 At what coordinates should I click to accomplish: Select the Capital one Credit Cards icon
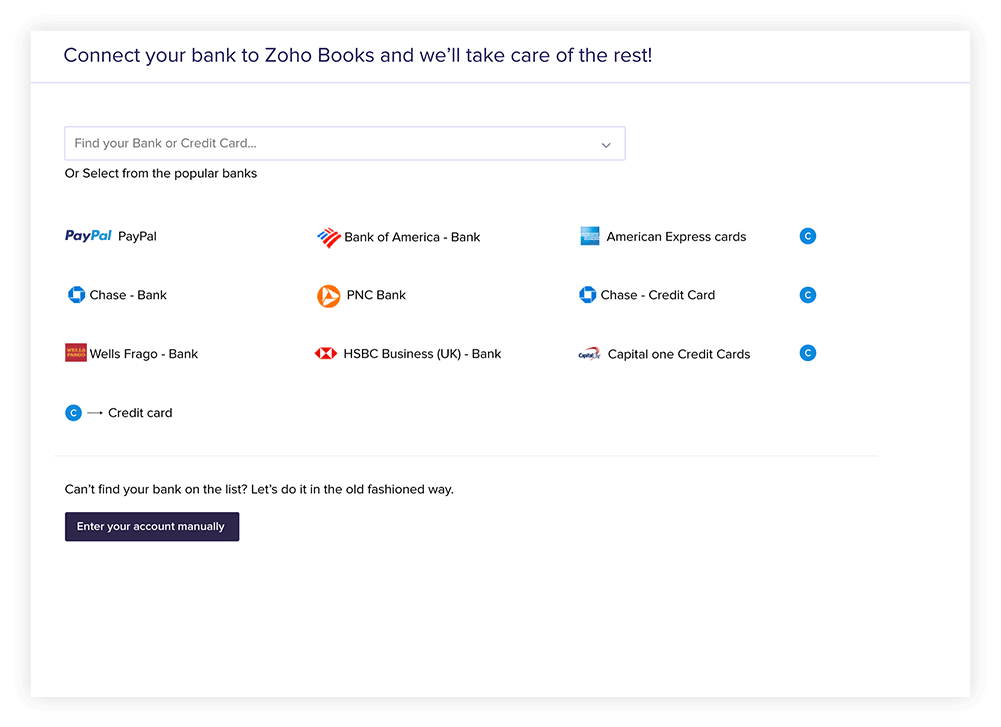[589, 354]
